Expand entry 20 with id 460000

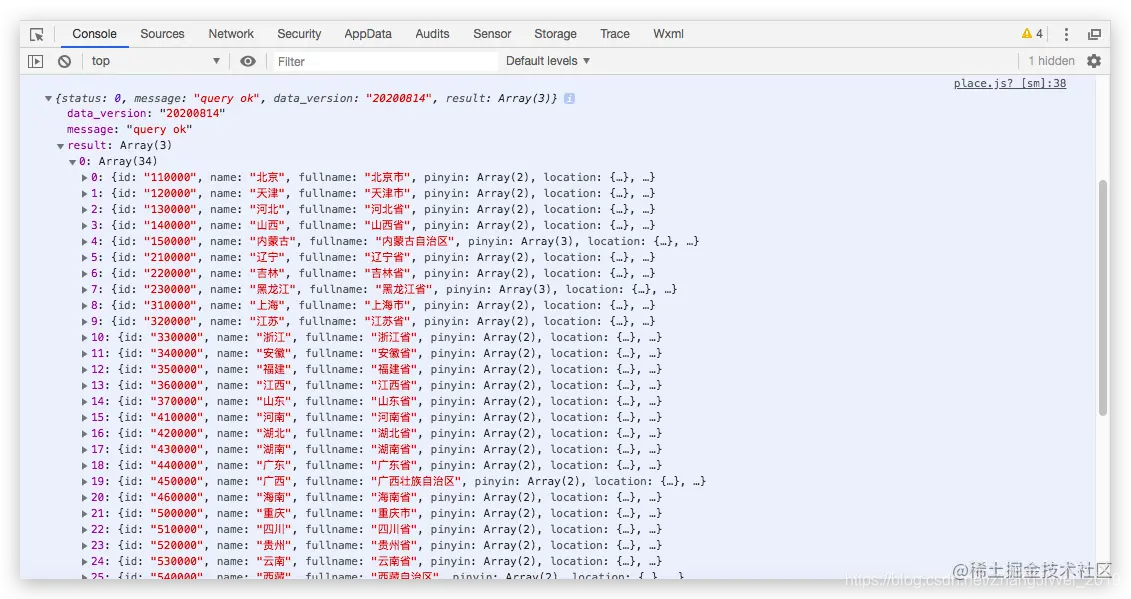[x=84, y=497]
